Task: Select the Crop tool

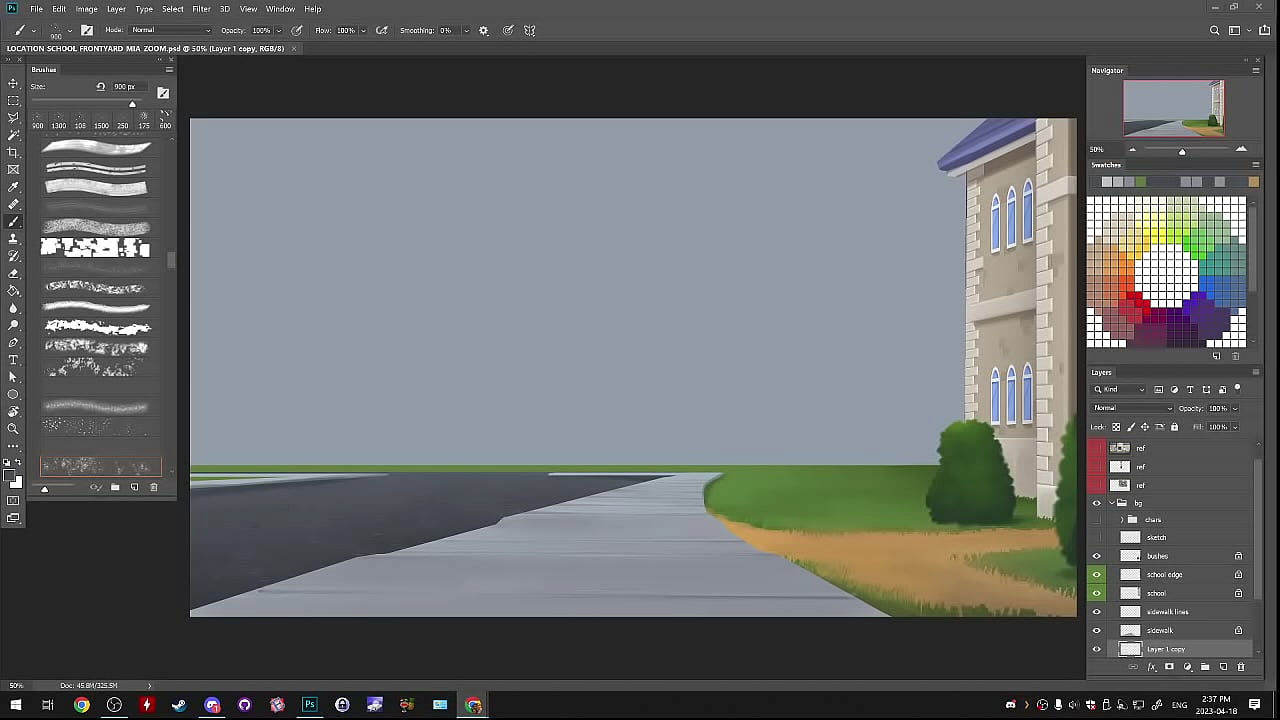Action: [x=13, y=152]
